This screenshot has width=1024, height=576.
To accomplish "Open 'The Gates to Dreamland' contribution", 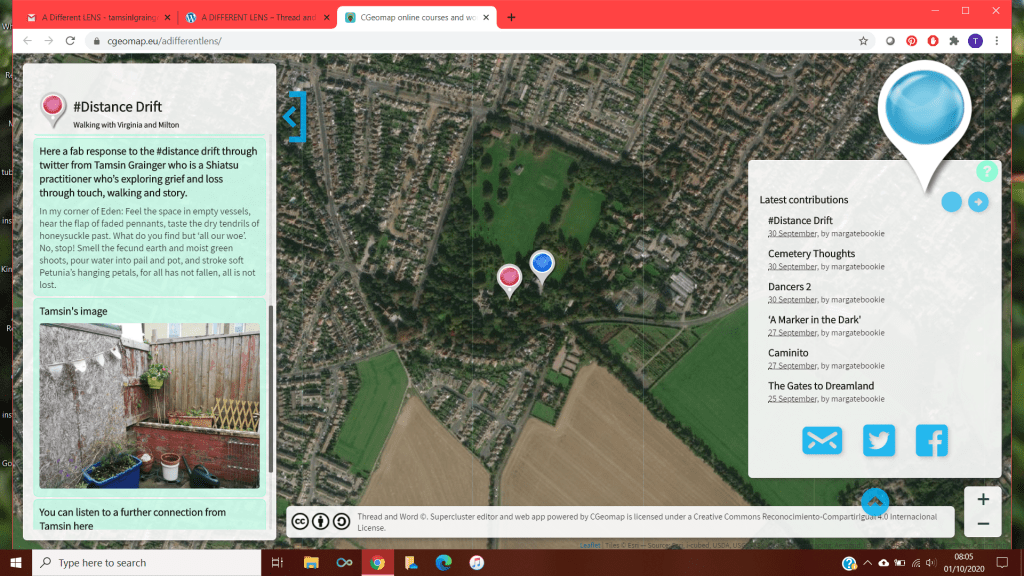I will click(x=820, y=386).
